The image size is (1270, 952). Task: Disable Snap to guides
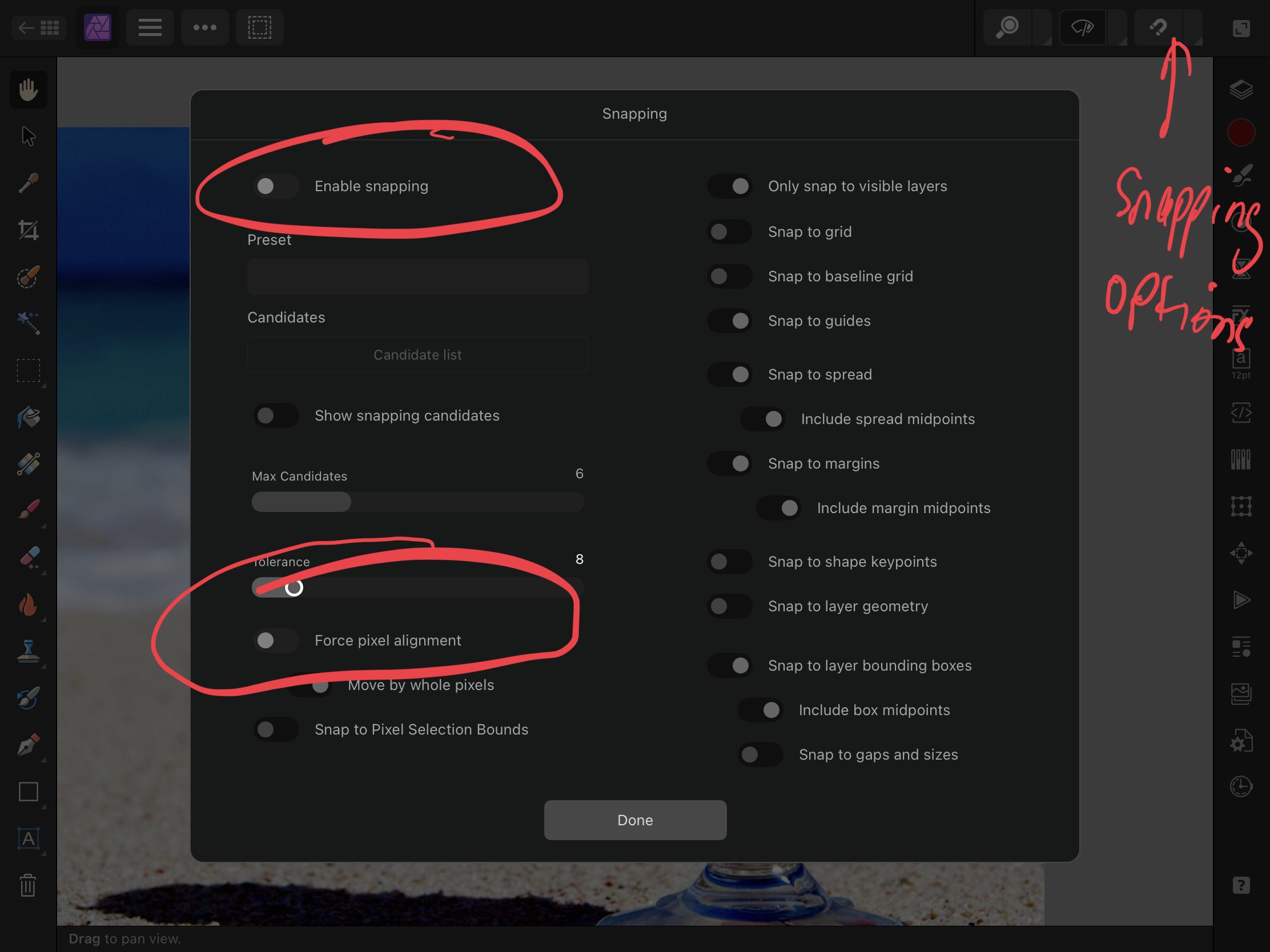729,321
